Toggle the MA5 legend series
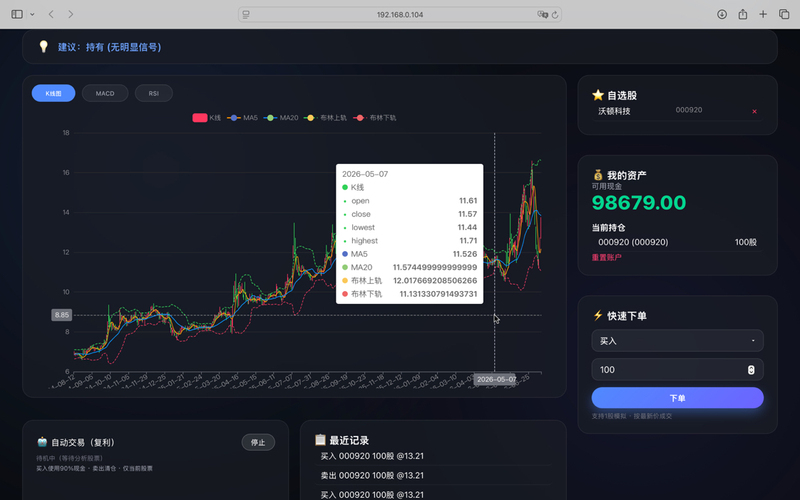 coord(242,118)
